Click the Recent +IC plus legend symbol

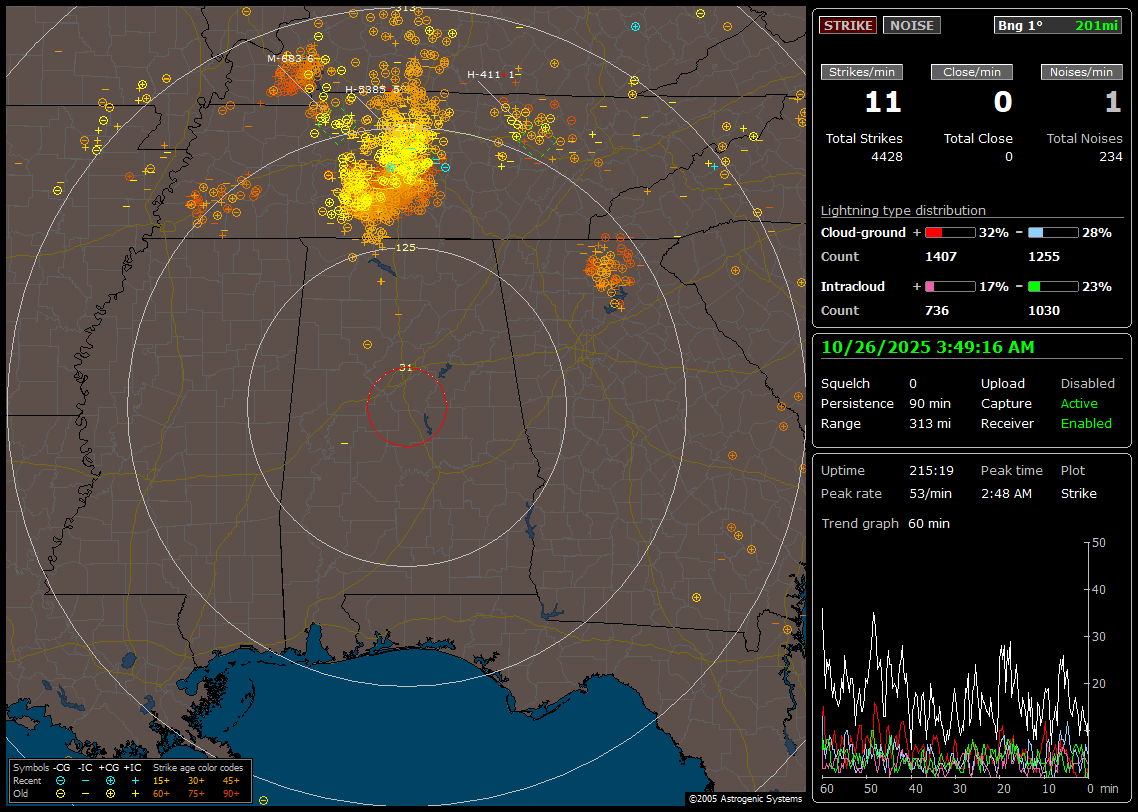pyautogui.click(x=135, y=780)
